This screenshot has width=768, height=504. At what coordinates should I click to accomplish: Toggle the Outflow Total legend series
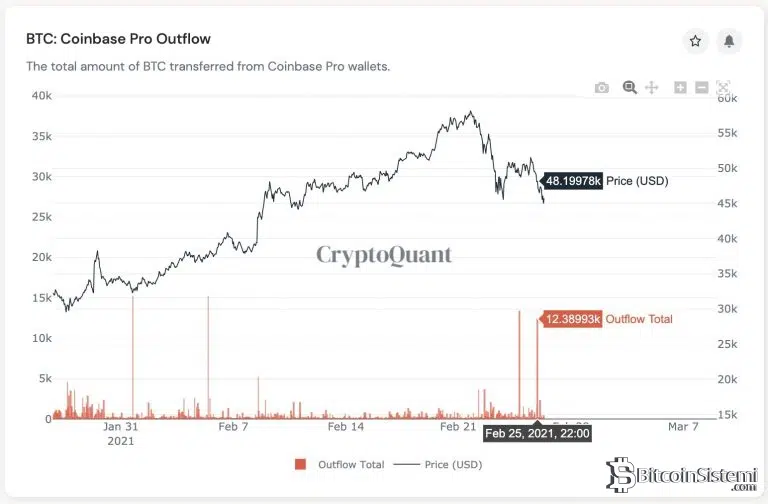340,464
